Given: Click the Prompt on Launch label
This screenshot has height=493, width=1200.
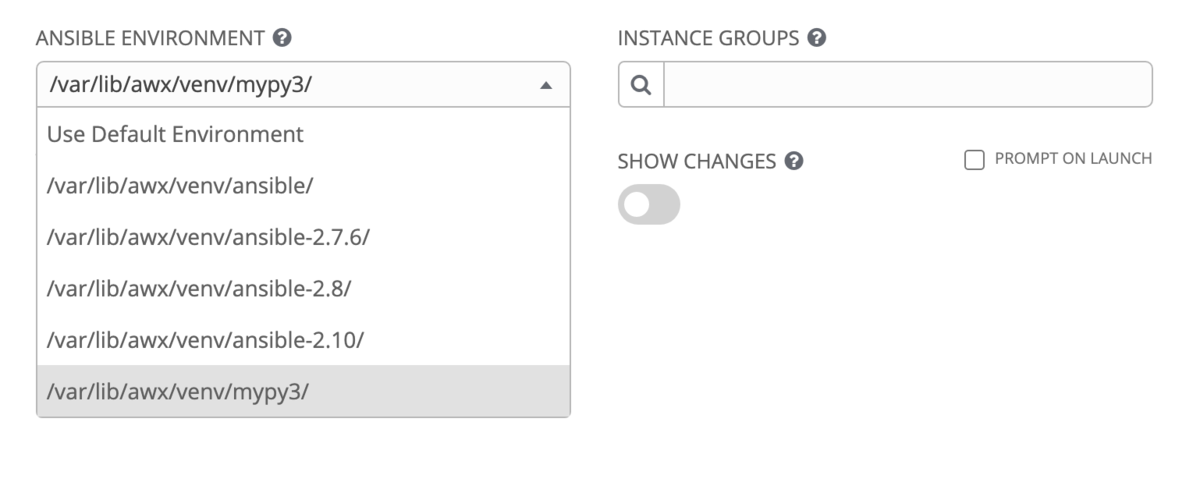Looking at the screenshot, I should pos(1070,159).
